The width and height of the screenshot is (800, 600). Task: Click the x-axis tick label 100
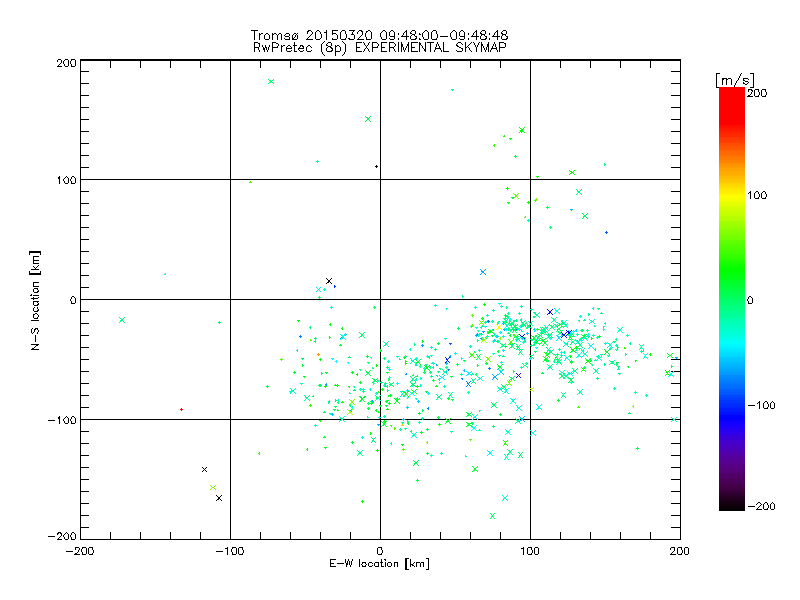pyautogui.click(x=530, y=552)
